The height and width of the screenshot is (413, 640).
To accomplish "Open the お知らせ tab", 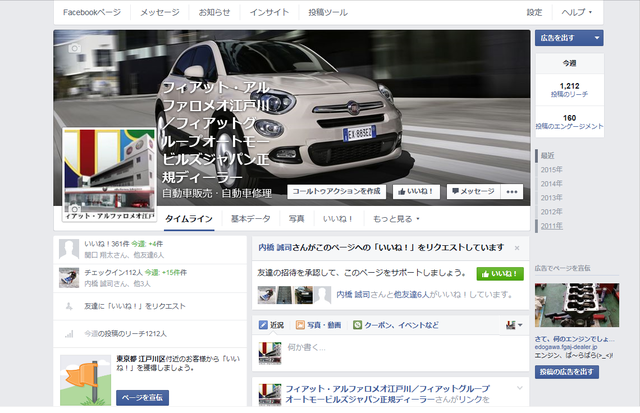I will pyautogui.click(x=214, y=13).
